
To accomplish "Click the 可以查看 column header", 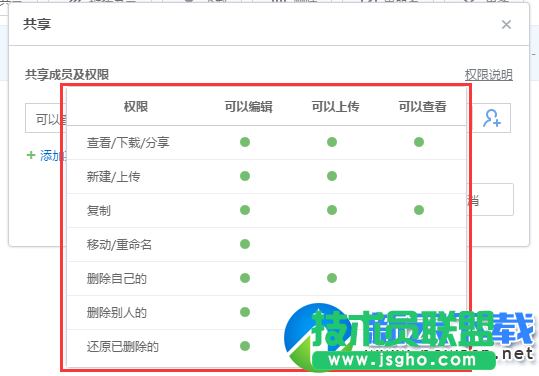I will [x=422, y=107].
